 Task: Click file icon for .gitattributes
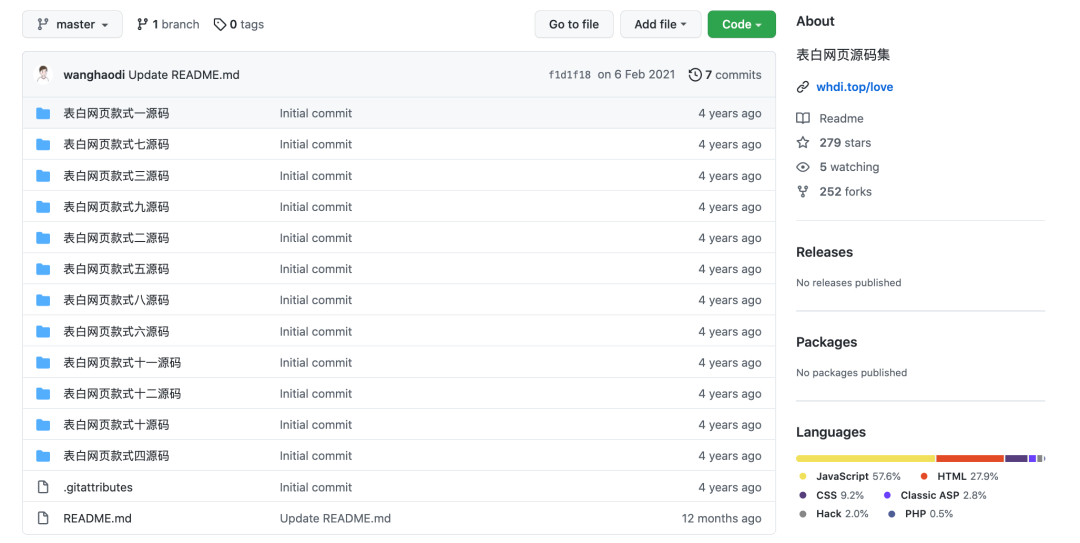click(43, 487)
